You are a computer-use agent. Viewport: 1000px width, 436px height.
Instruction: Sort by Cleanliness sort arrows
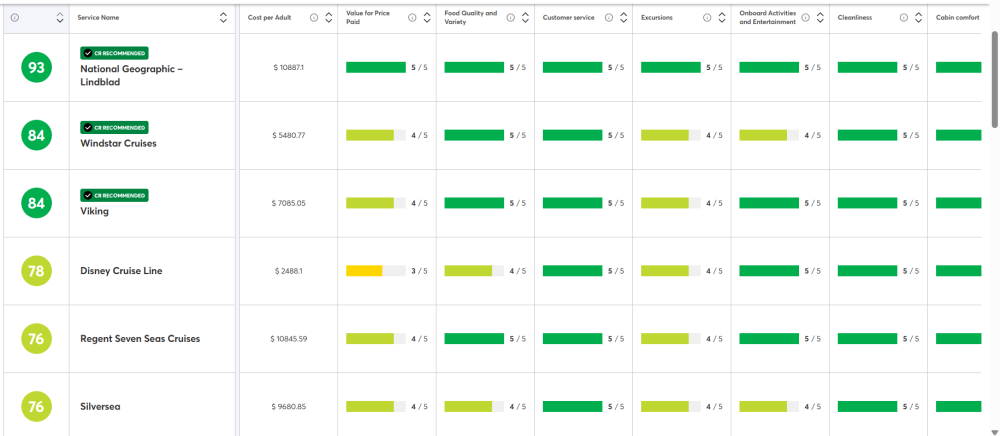pos(918,18)
